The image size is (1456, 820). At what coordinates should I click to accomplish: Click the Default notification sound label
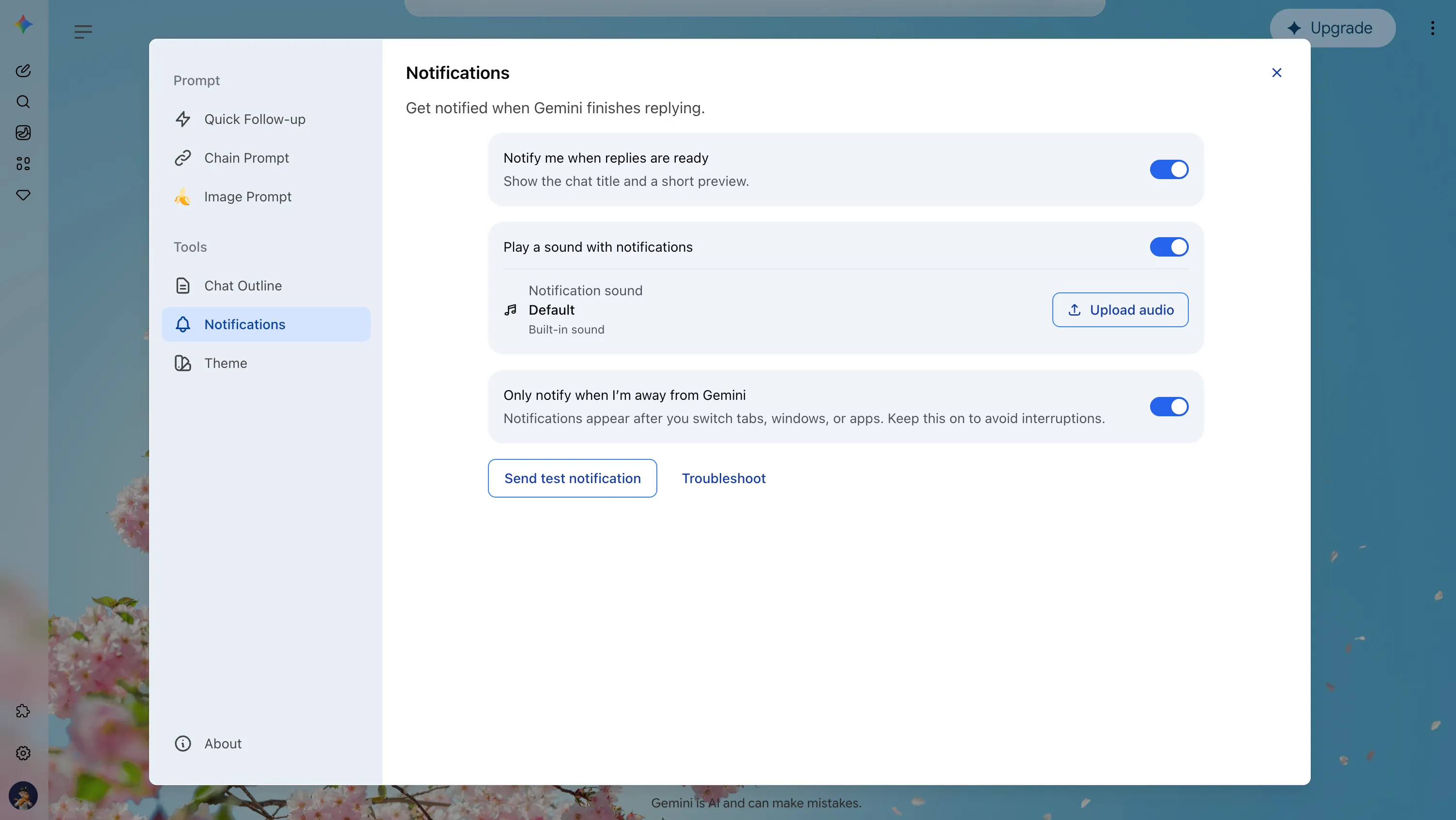pyautogui.click(x=551, y=310)
